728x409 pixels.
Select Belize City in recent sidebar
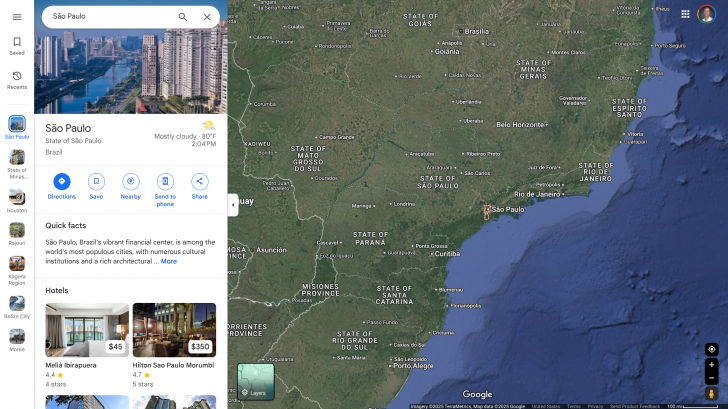pyautogui.click(x=17, y=307)
